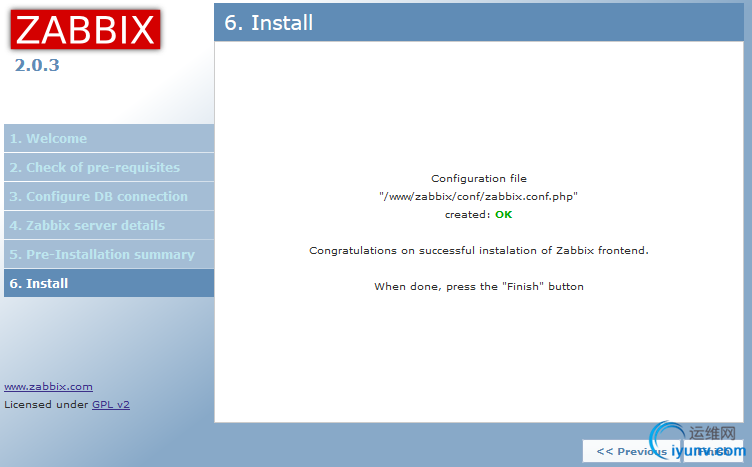Open the www.zabbix.com link
The height and width of the screenshot is (467, 752).
coord(48,386)
